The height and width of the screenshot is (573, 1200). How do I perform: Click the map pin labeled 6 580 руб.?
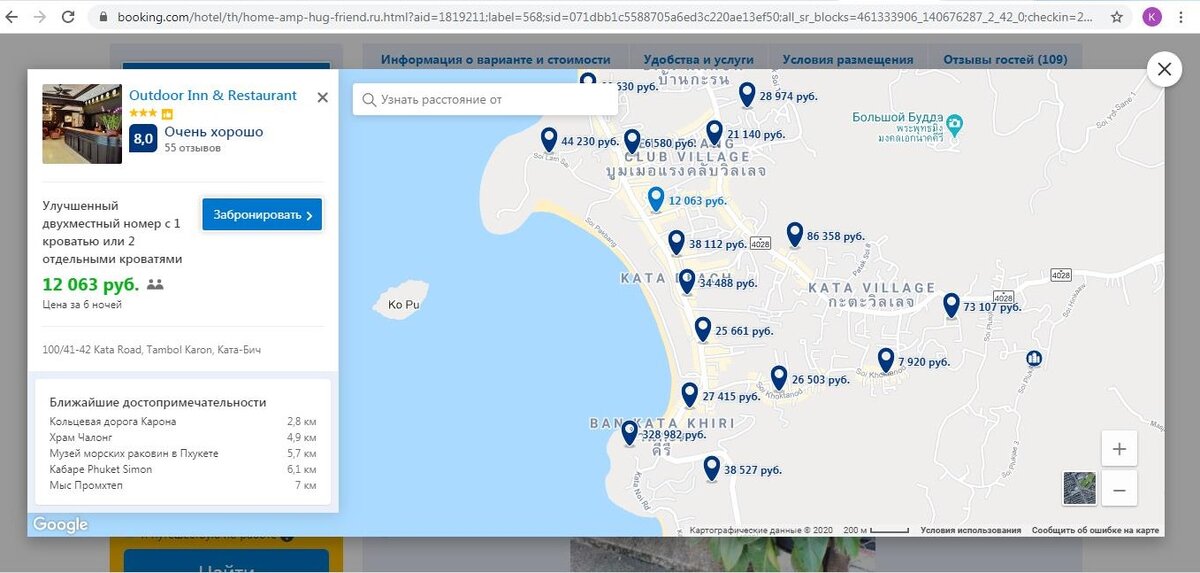(x=631, y=142)
